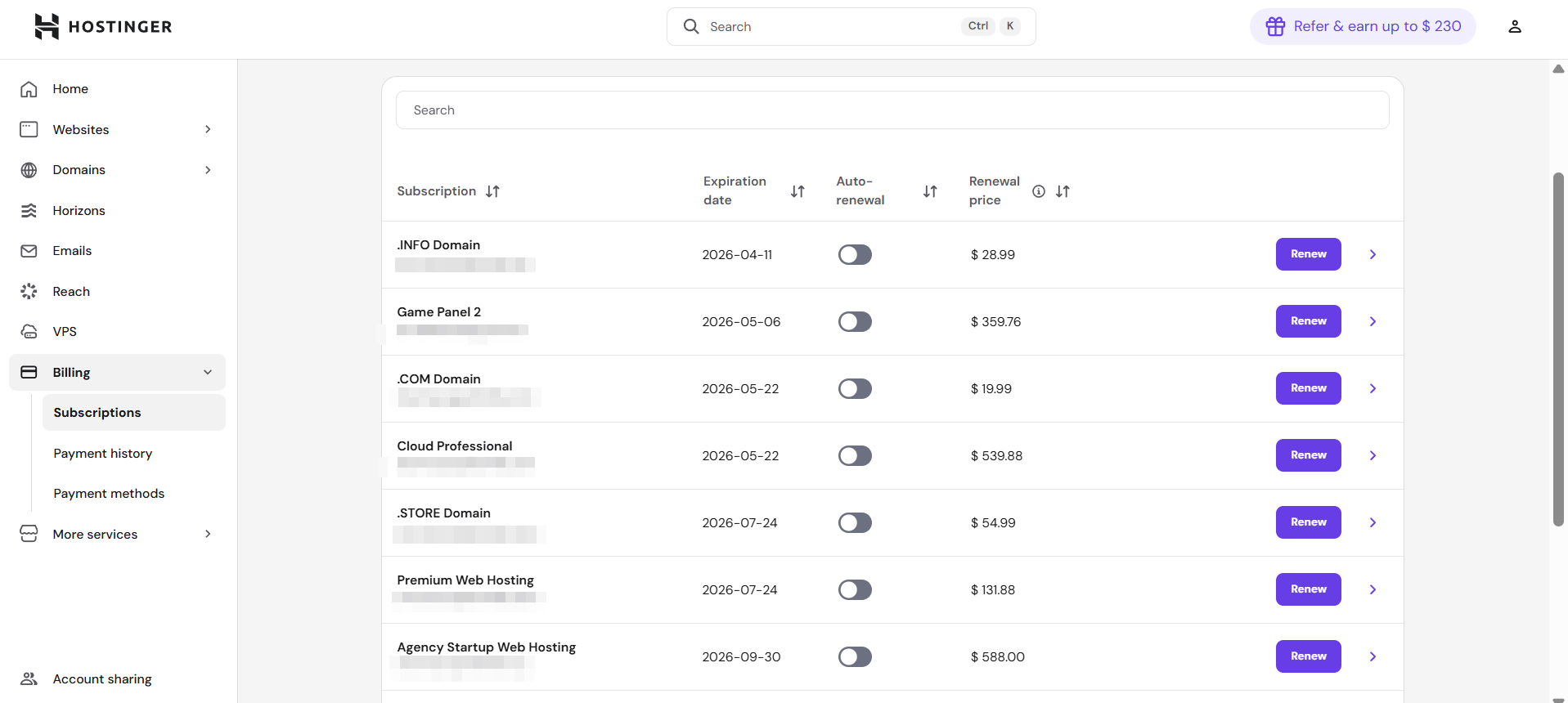This screenshot has width=1568, height=703.
Task: Click the Renewal price info icon
Action: 1038,191
